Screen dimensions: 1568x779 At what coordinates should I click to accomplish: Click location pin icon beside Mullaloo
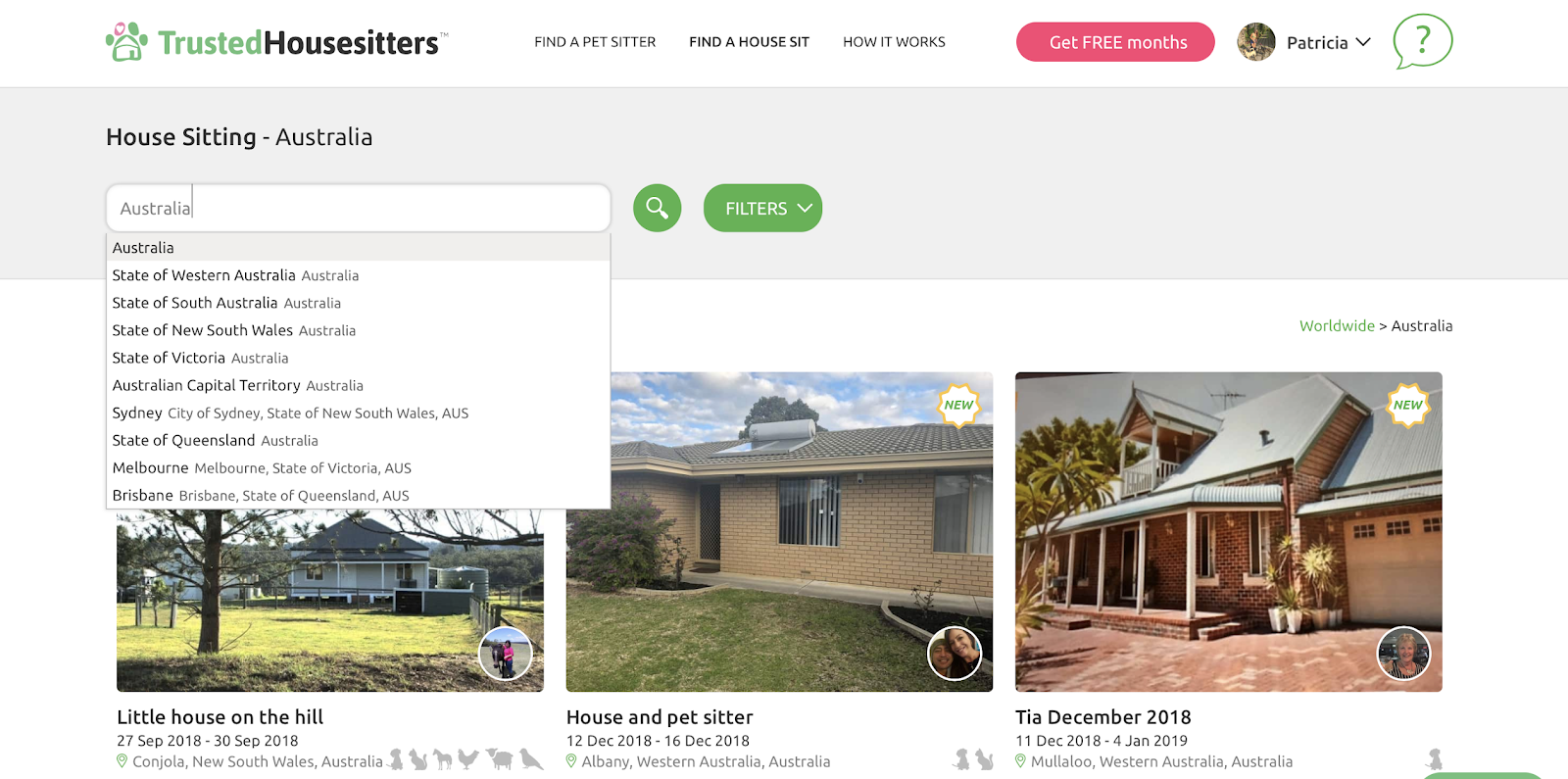pos(1020,761)
